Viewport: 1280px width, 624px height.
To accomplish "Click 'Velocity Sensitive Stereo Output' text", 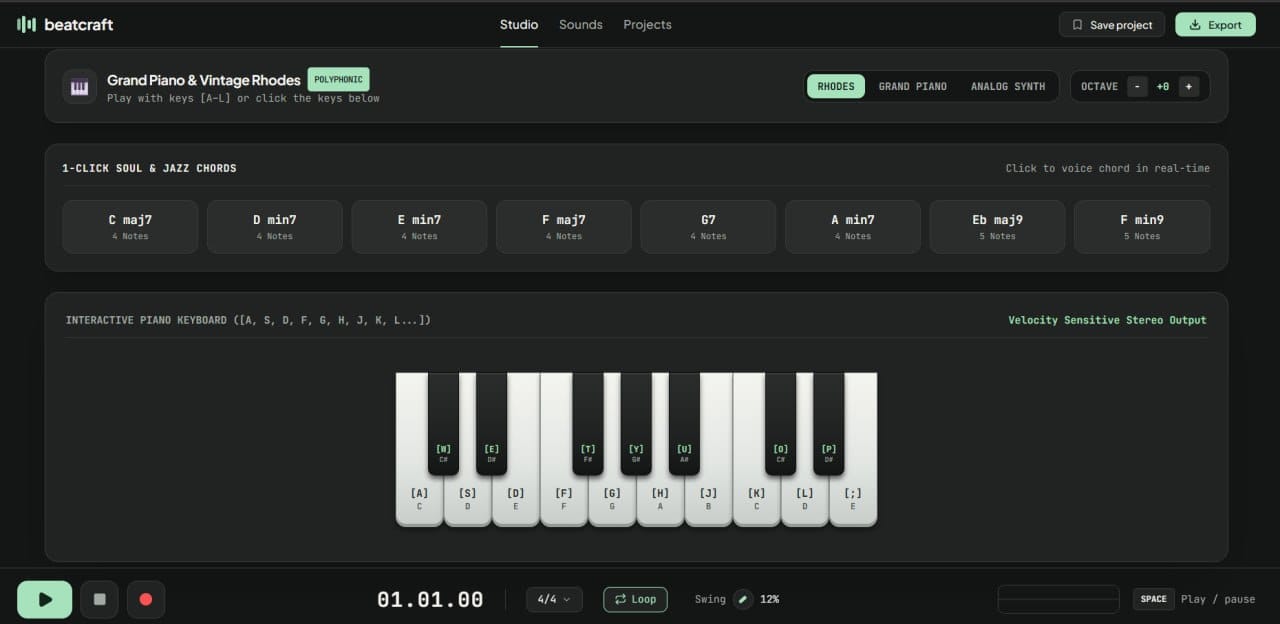I will tap(1107, 320).
